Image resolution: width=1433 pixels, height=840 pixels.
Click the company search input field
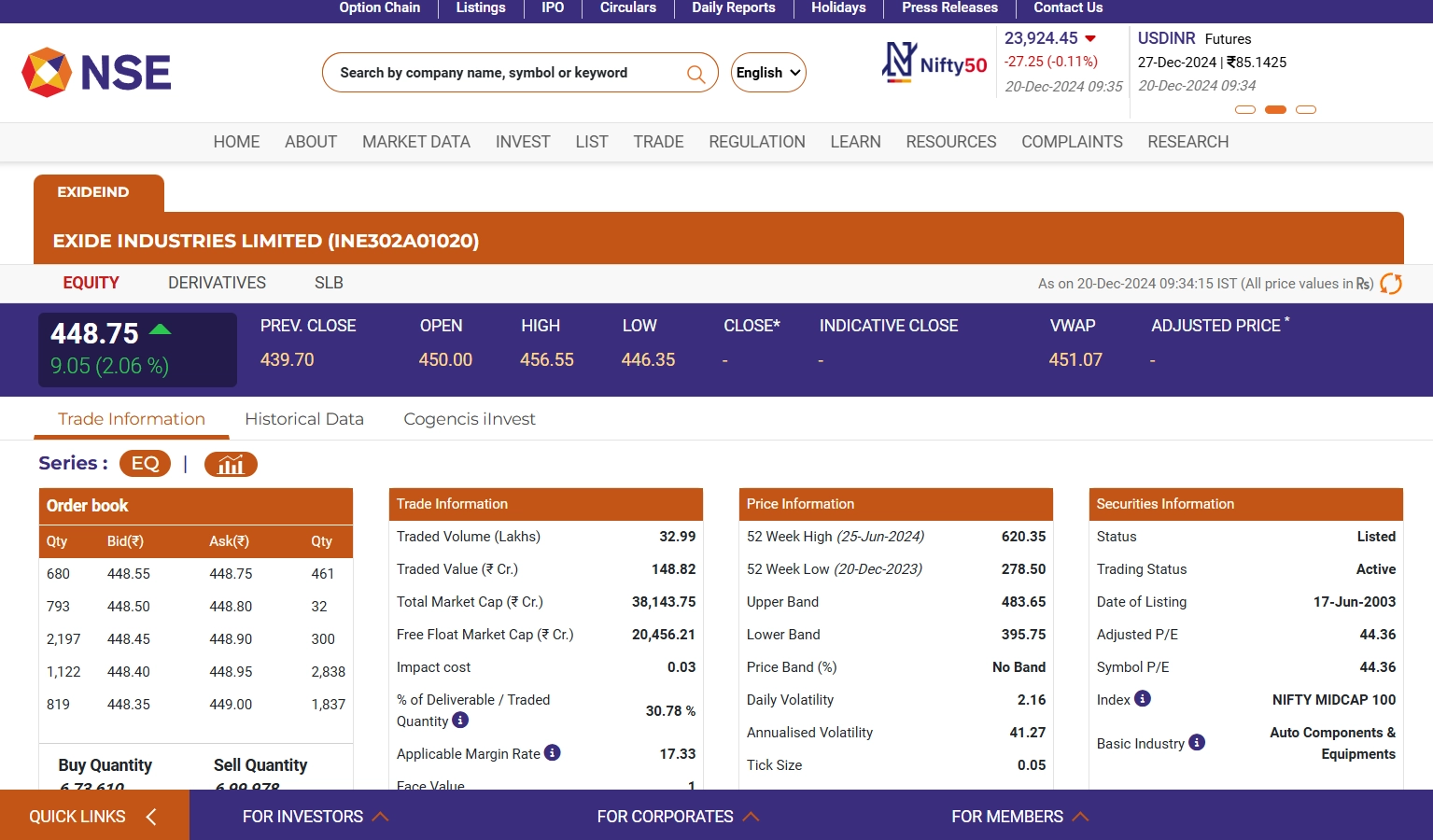pyautogui.click(x=504, y=73)
